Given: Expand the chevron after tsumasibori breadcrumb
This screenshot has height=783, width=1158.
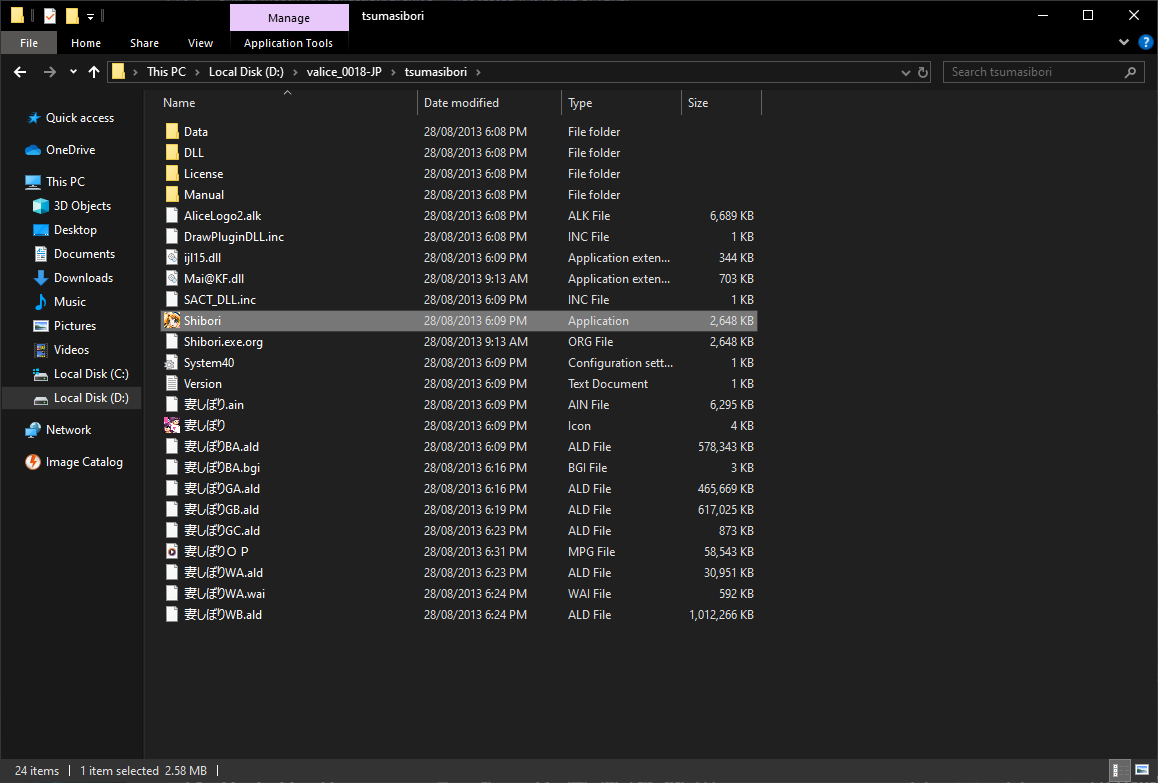Looking at the screenshot, I should [x=478, y=72].
